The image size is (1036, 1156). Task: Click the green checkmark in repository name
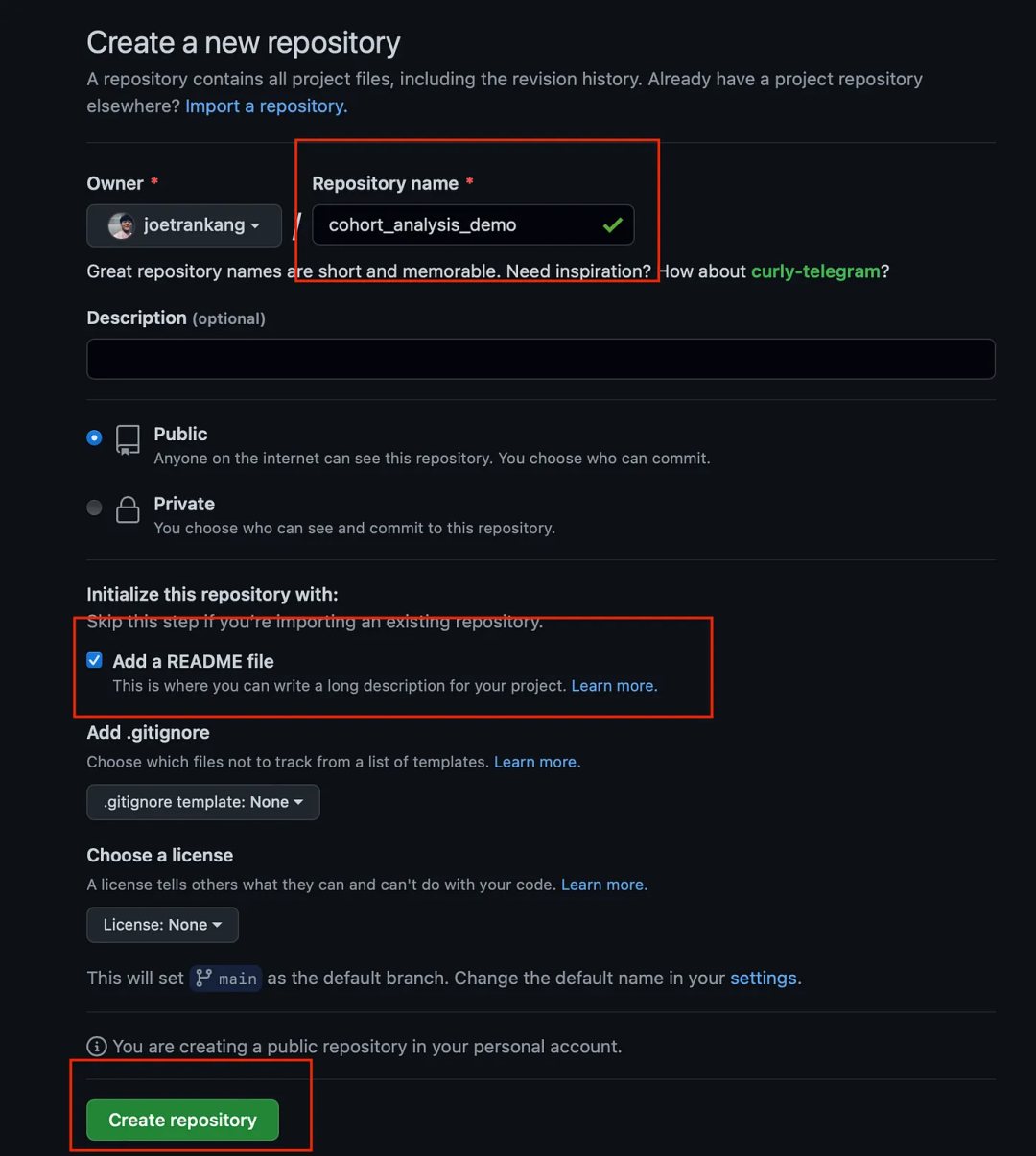(x=612, y=225)
